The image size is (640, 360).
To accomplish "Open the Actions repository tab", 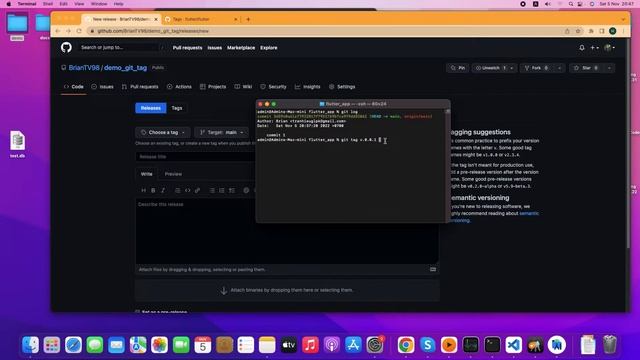I will coord(179,87).
